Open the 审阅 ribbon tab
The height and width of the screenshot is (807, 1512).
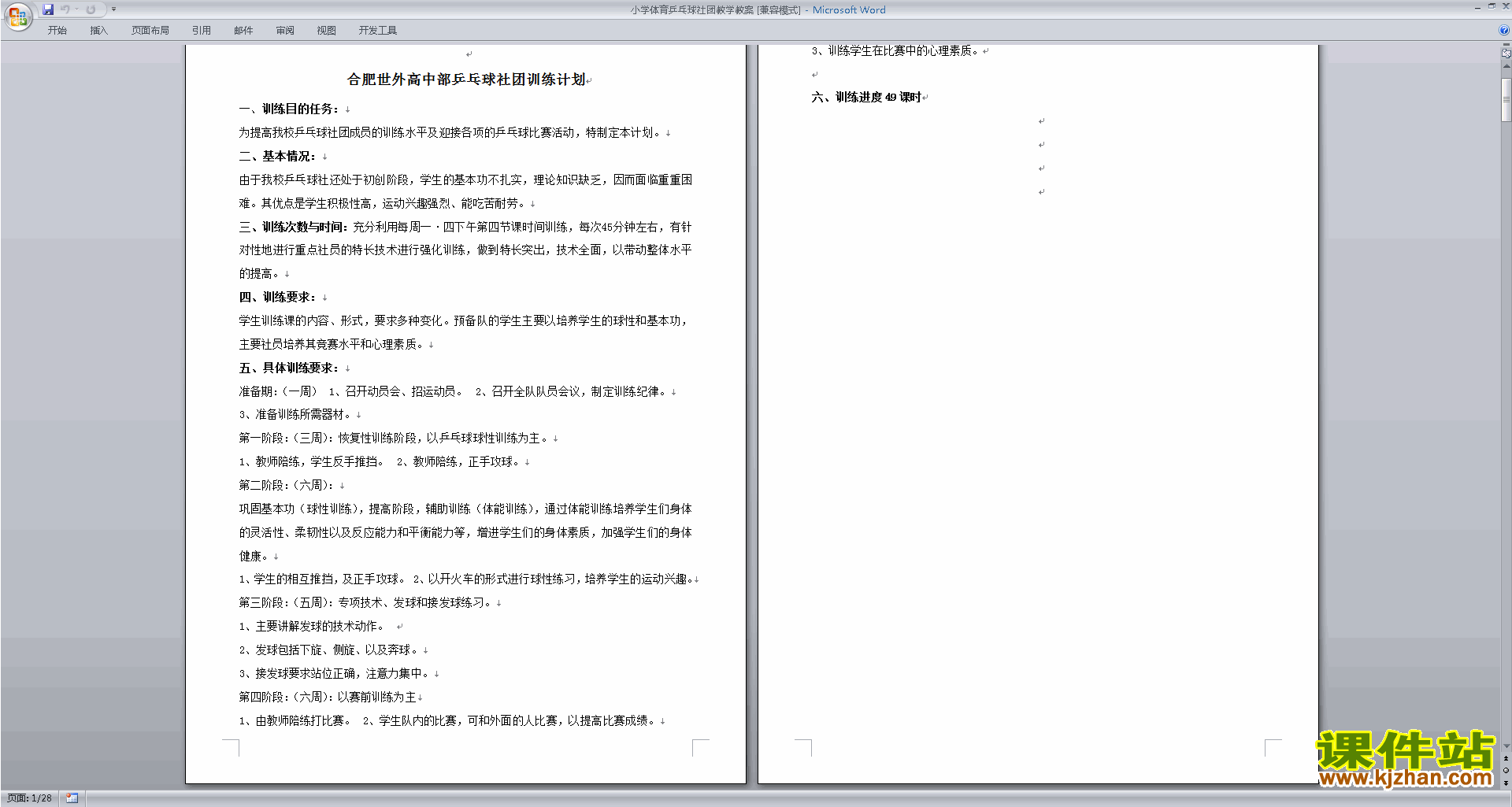(x=285, y=31)
